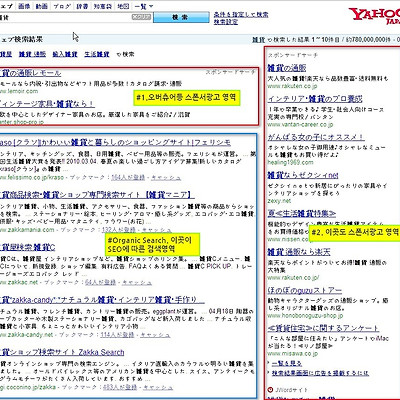
Task: Click the blue 検索 button
Action: click(x=181, y=17)
